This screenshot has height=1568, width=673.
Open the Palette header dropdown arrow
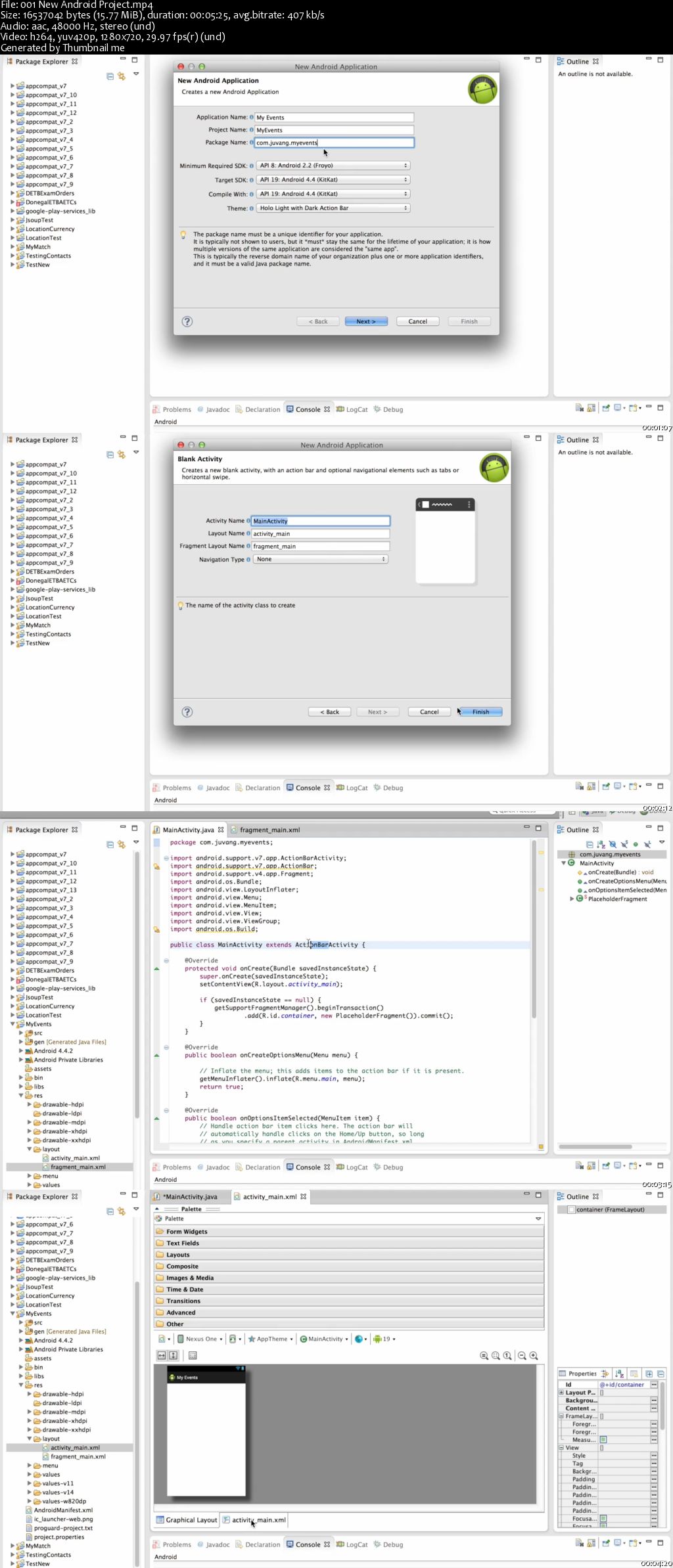(538, 1219)
